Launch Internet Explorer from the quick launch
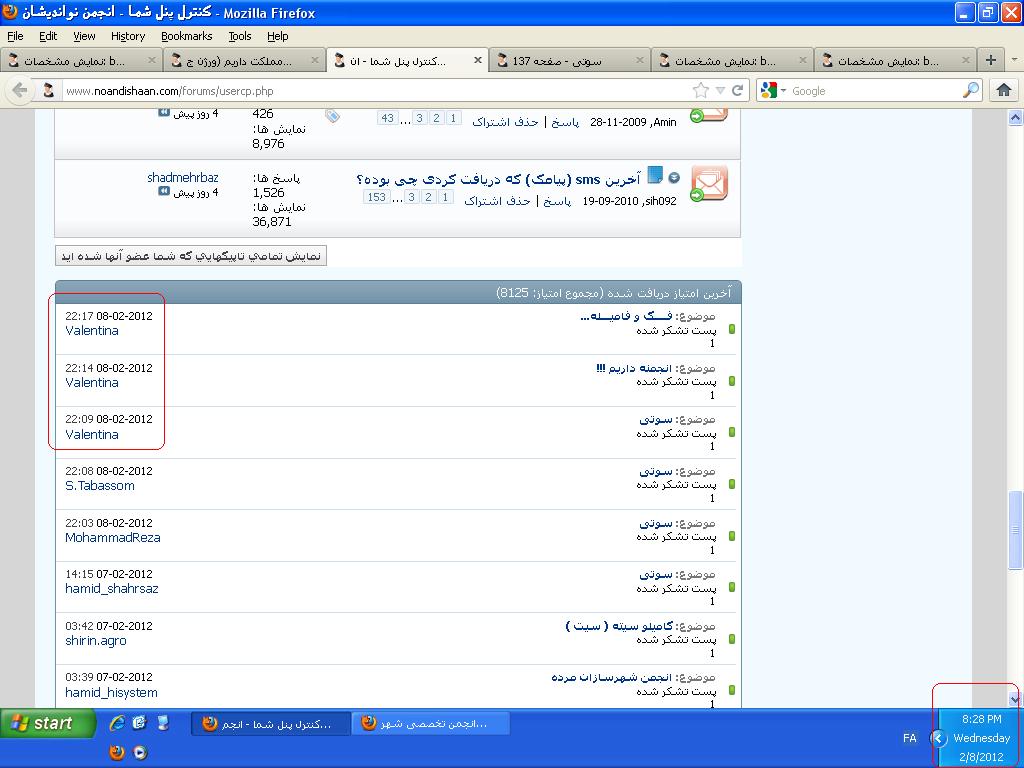 click(117, 723)
